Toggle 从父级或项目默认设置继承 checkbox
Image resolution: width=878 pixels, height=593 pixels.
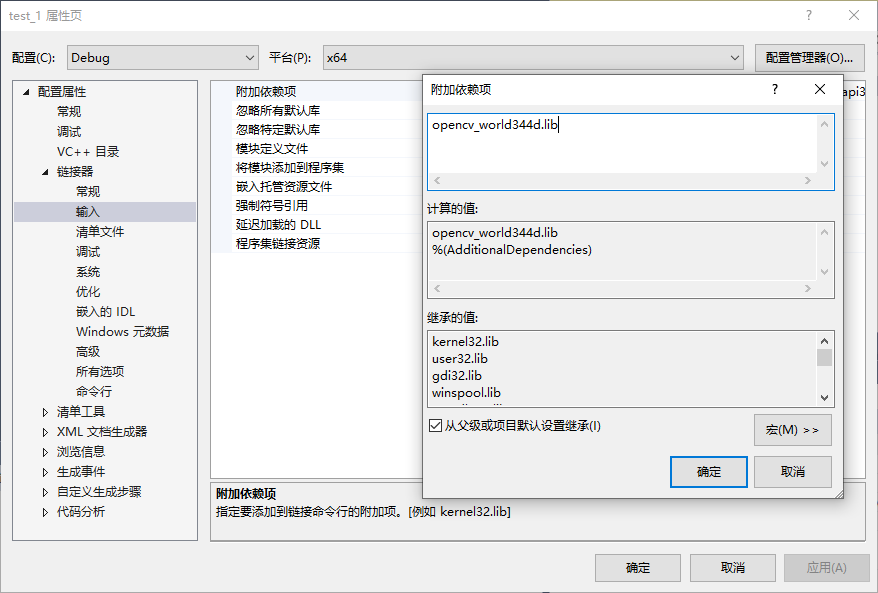[435, 426]
